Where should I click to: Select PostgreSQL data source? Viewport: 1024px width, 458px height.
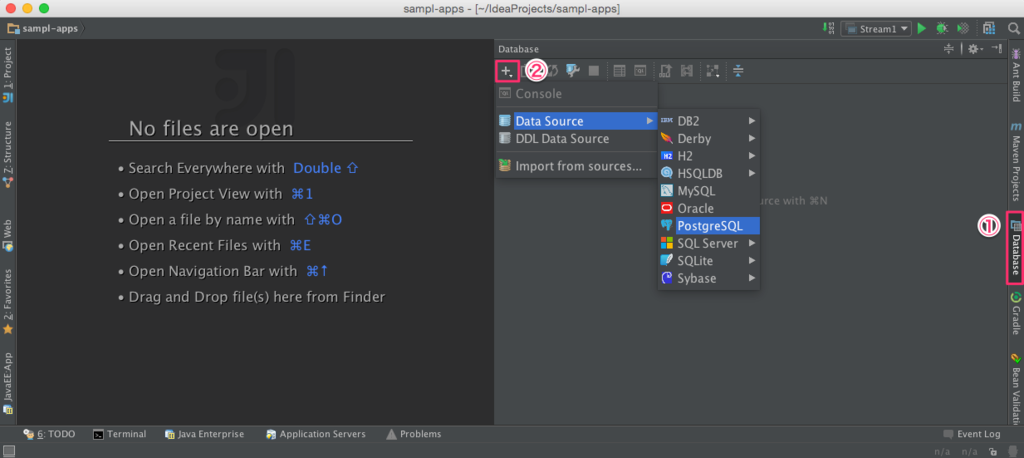coord(709,225)
